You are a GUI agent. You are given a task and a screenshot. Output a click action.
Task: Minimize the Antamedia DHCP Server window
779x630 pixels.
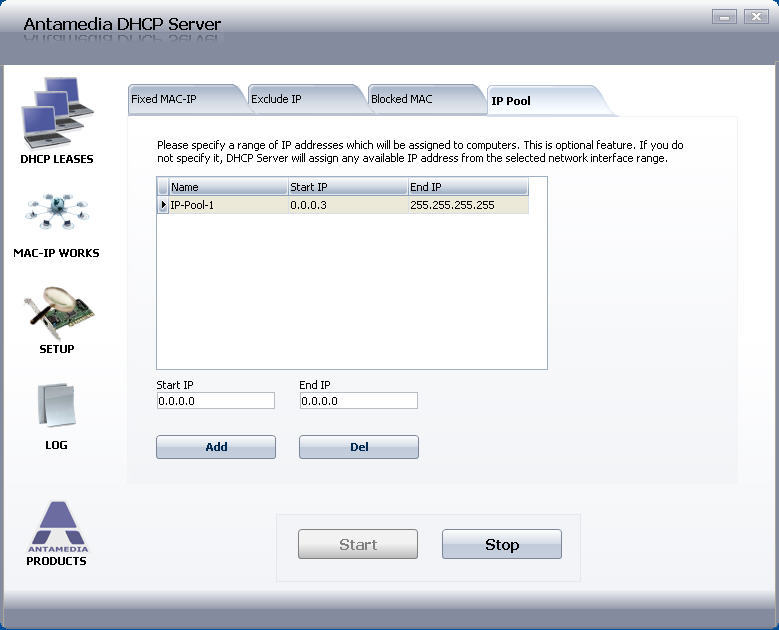point(725,17)
